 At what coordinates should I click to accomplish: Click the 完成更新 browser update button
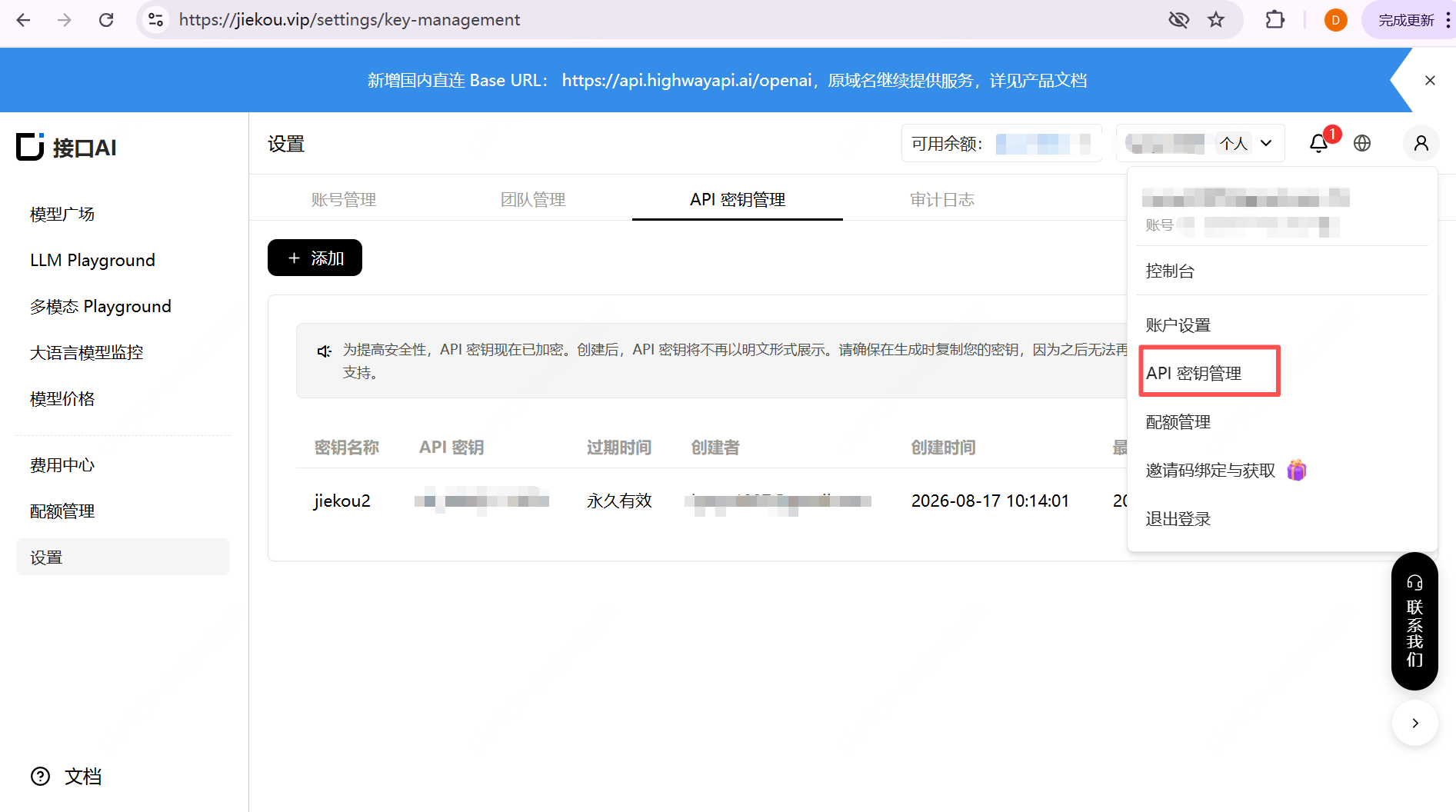1408,20
